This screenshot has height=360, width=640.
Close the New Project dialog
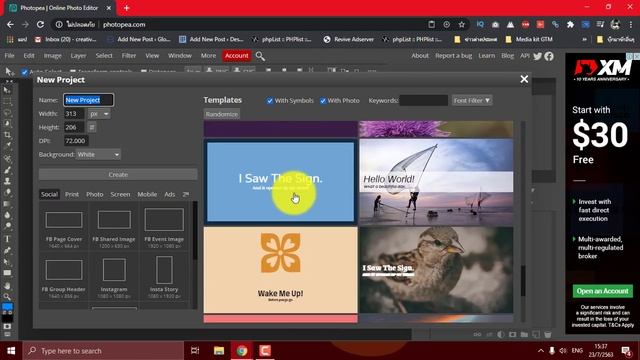524,79
